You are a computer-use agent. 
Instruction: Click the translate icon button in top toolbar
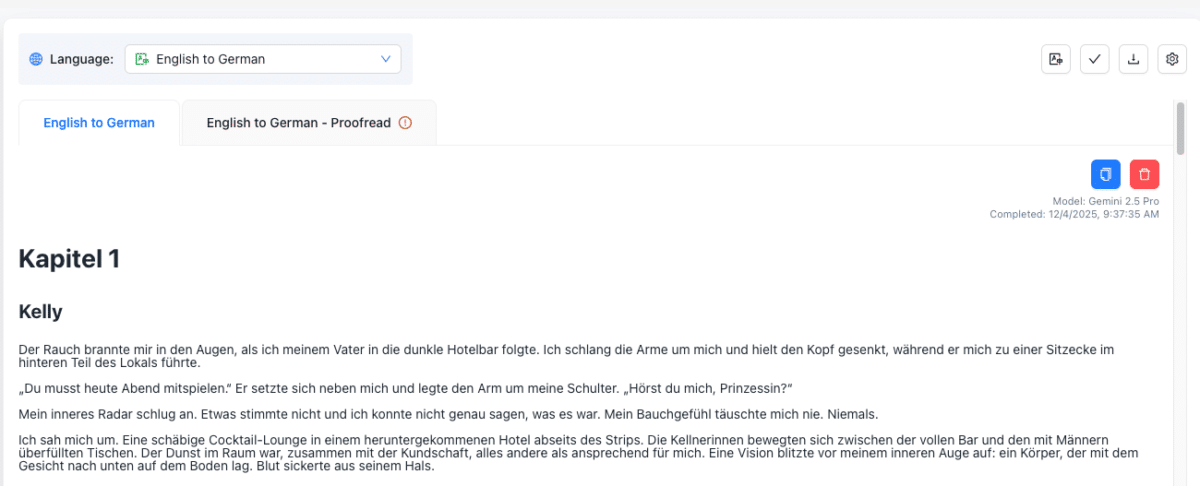(1056, 59)
